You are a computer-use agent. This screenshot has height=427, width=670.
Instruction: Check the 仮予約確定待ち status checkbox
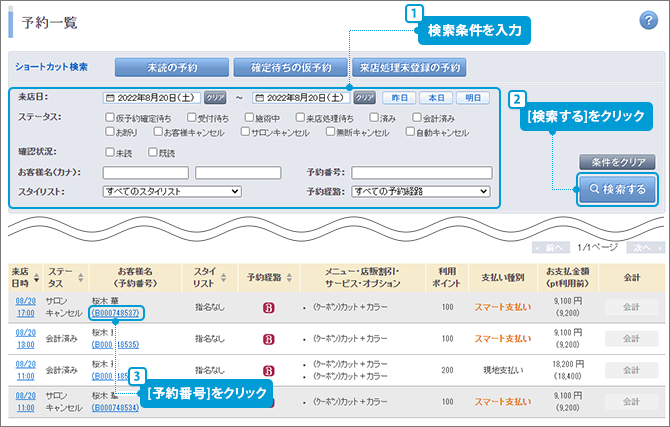pos(108,117)
